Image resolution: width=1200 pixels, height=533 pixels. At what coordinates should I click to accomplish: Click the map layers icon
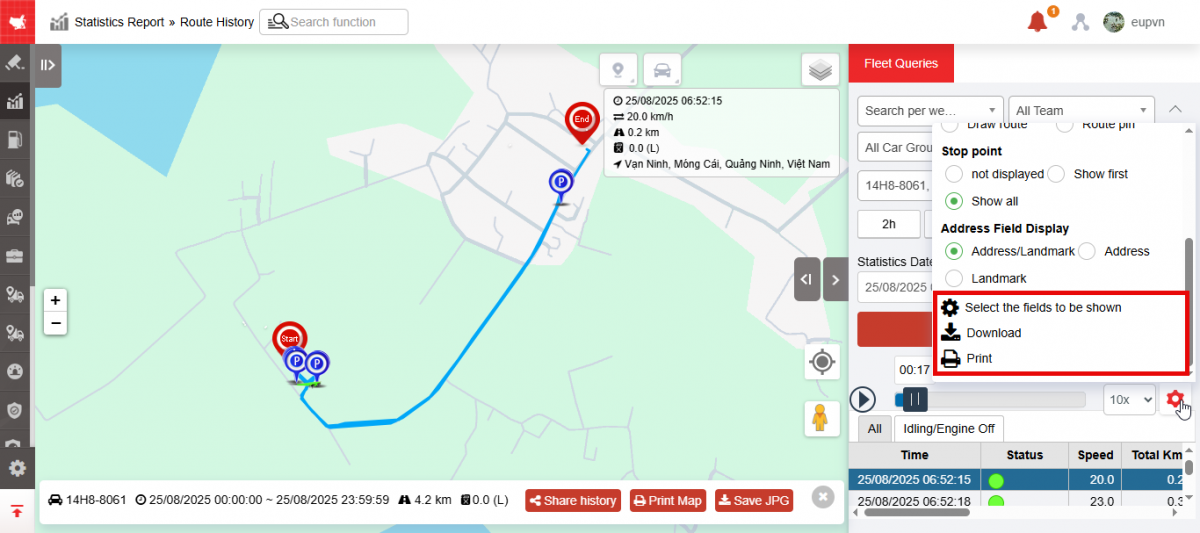820,70
